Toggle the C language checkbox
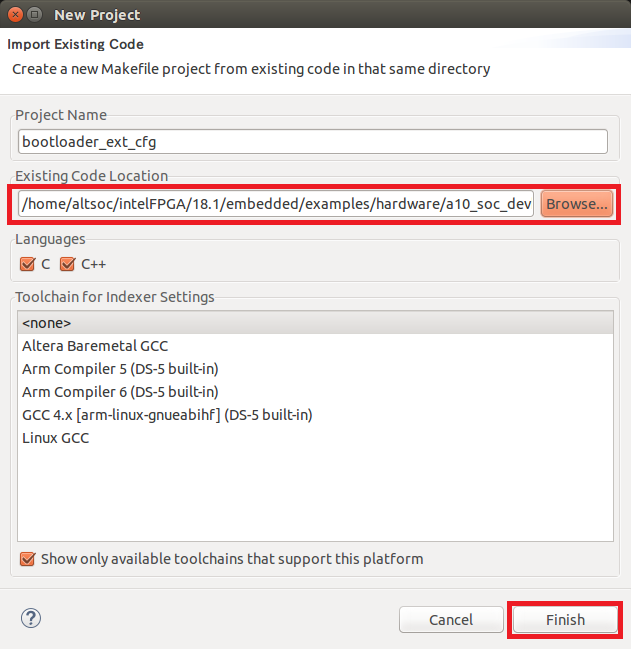This screenshot has width=631, height=649. click(28, 264)
